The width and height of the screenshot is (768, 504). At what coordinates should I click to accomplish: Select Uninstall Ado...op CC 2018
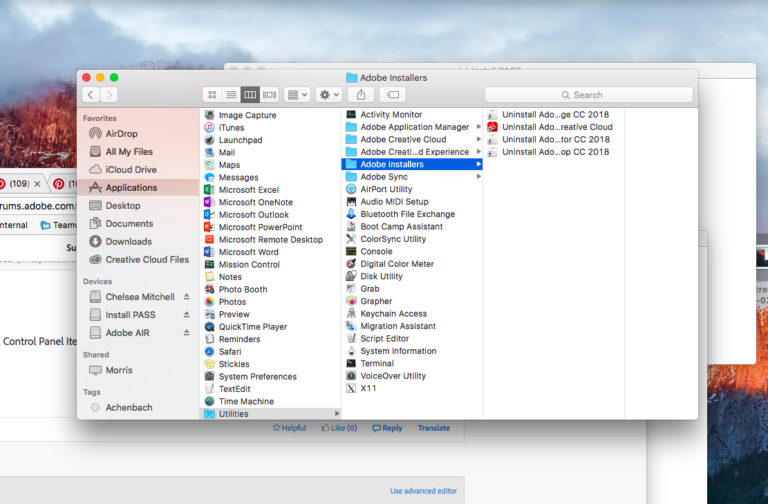[553, 152]
